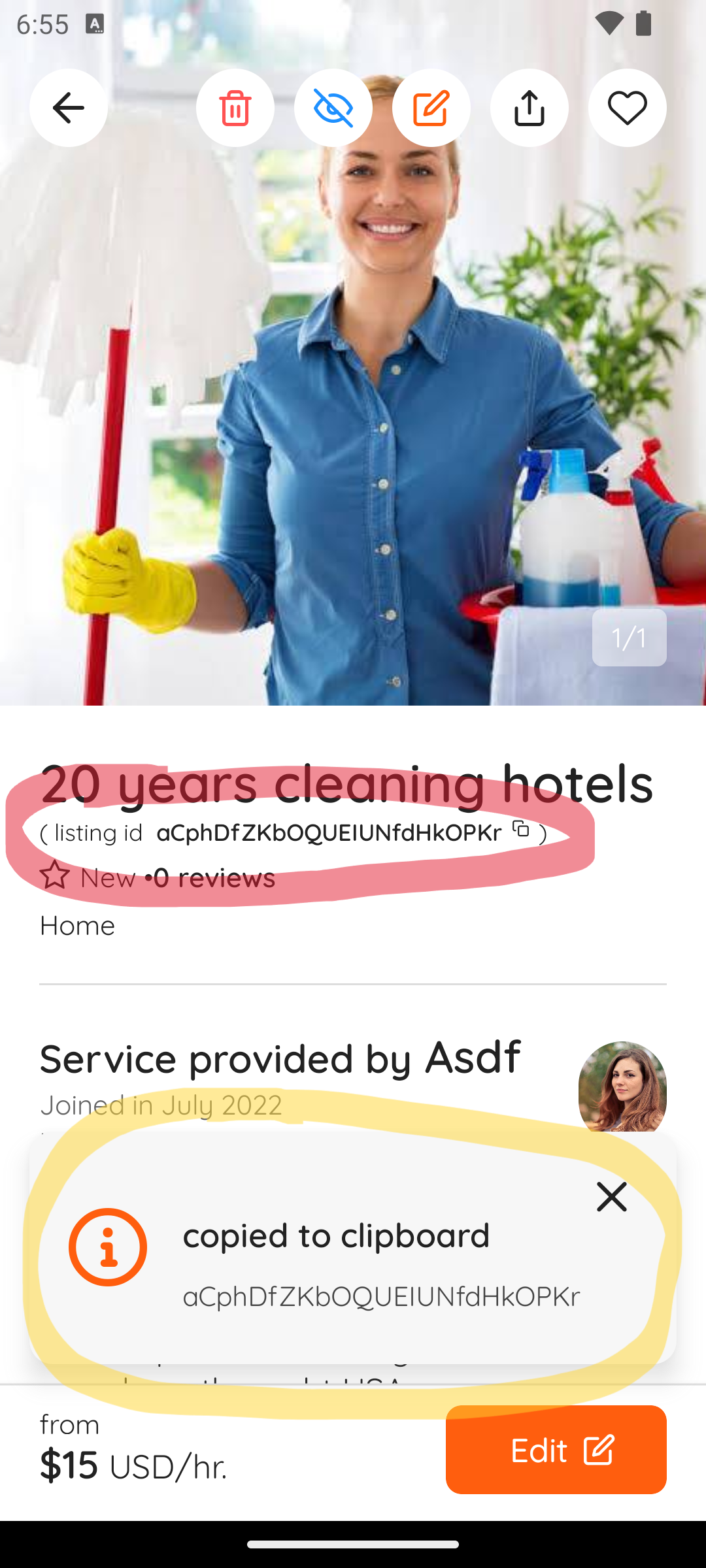Viewport: 706px width, 1568px height.
Task: Delete listing with the trash icon
Action: tap(235, 108)
